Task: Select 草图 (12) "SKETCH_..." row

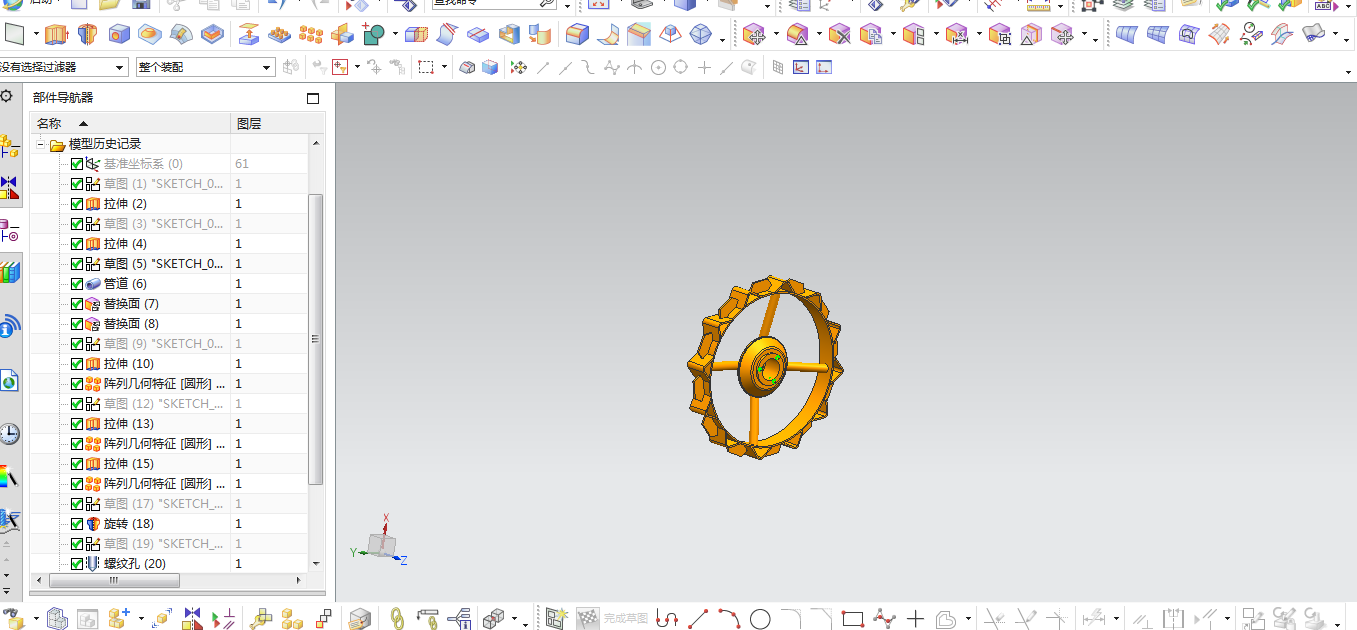Action: [170, 404]
